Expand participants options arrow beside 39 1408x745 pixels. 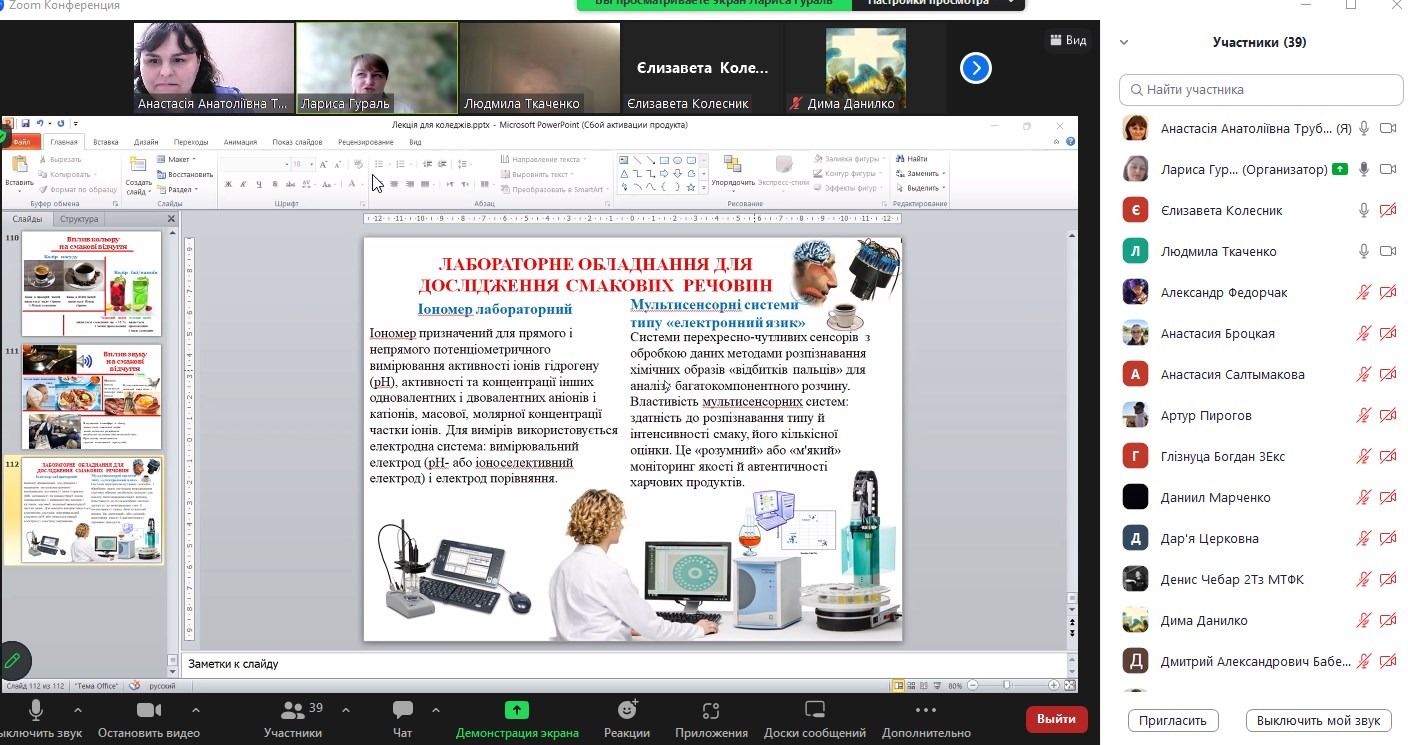[x=346, y=710]
